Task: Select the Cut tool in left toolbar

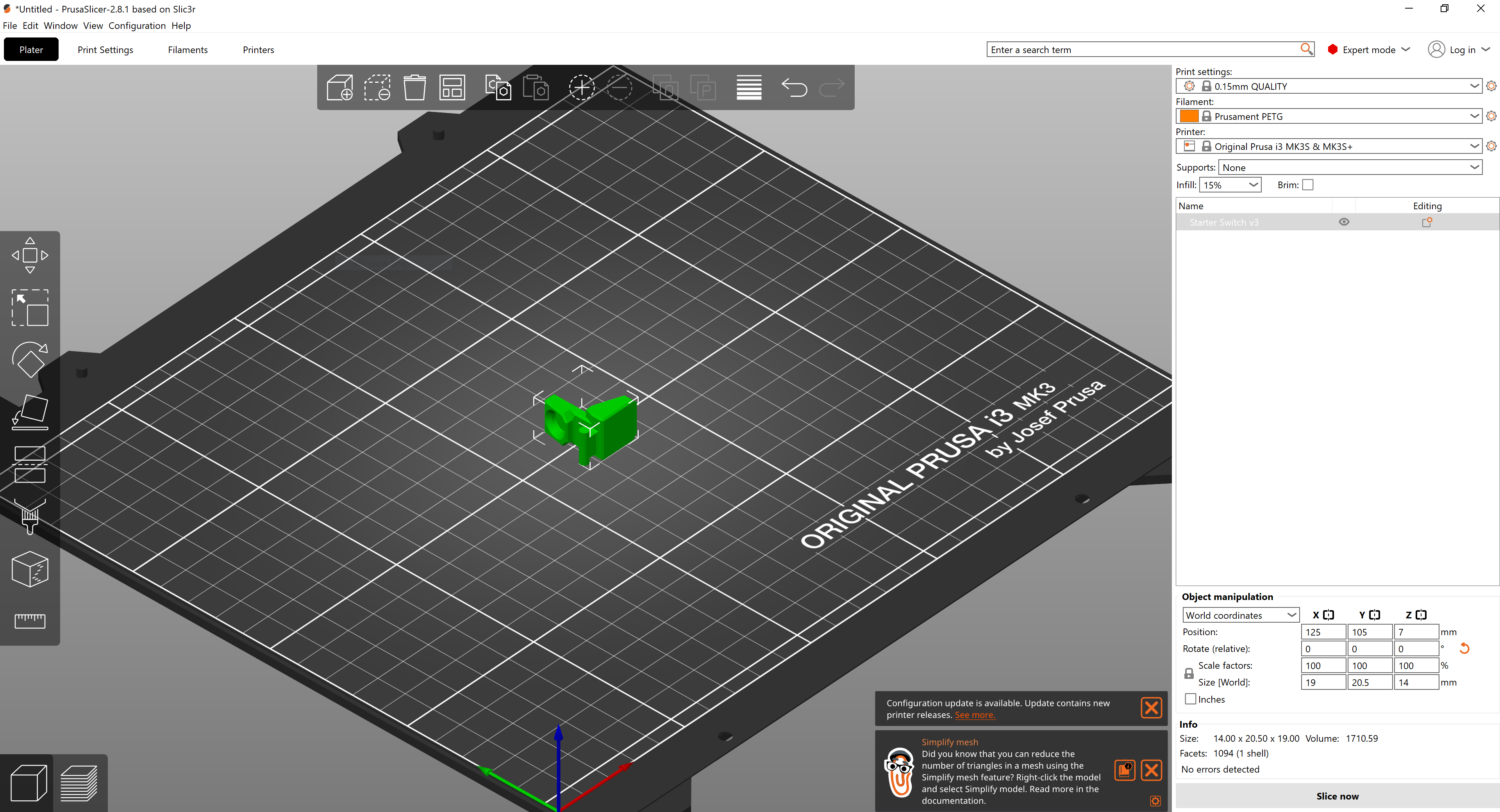Action: click(30, 465)
